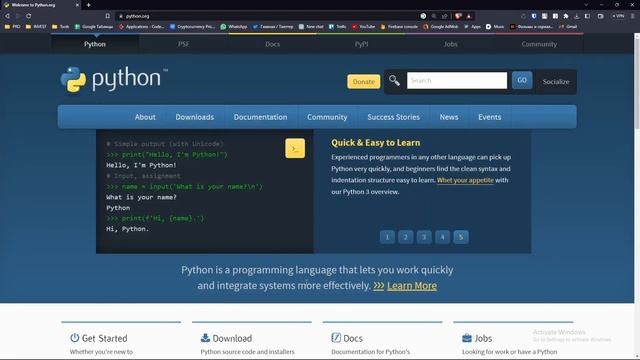Image resolution: width=640 pixels, height=360 pixels.
Task: Open the Success Stories navigation menu
Action: click(393, 117)
